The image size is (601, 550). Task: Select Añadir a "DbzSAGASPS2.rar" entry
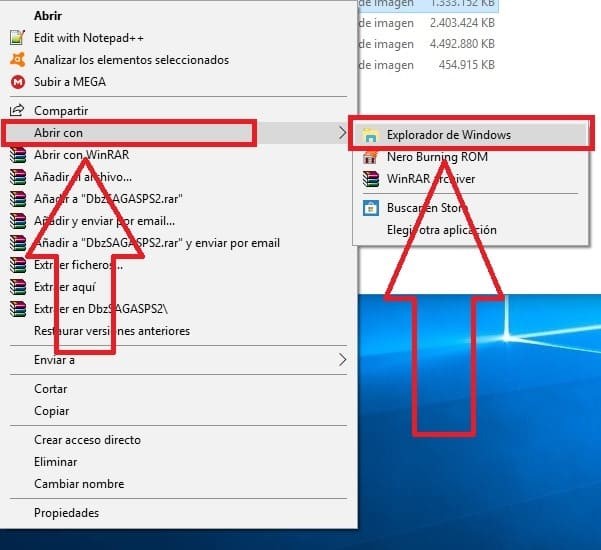point(99,199)
